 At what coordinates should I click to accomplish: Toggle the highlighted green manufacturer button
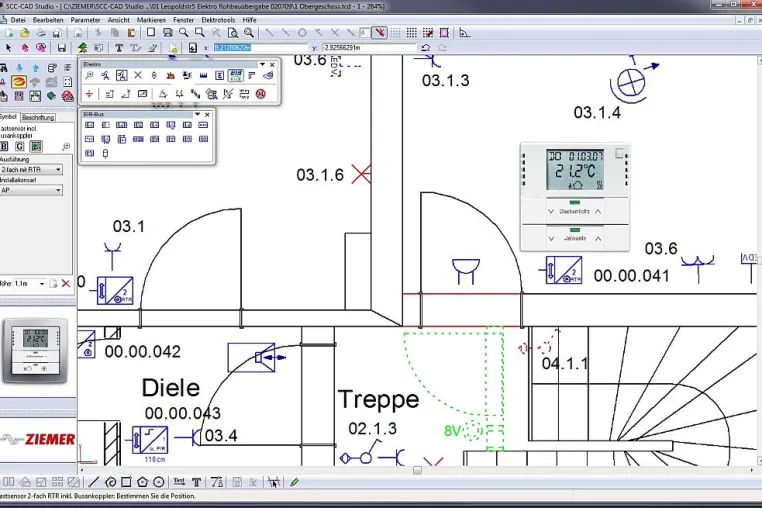pos(36,146)
